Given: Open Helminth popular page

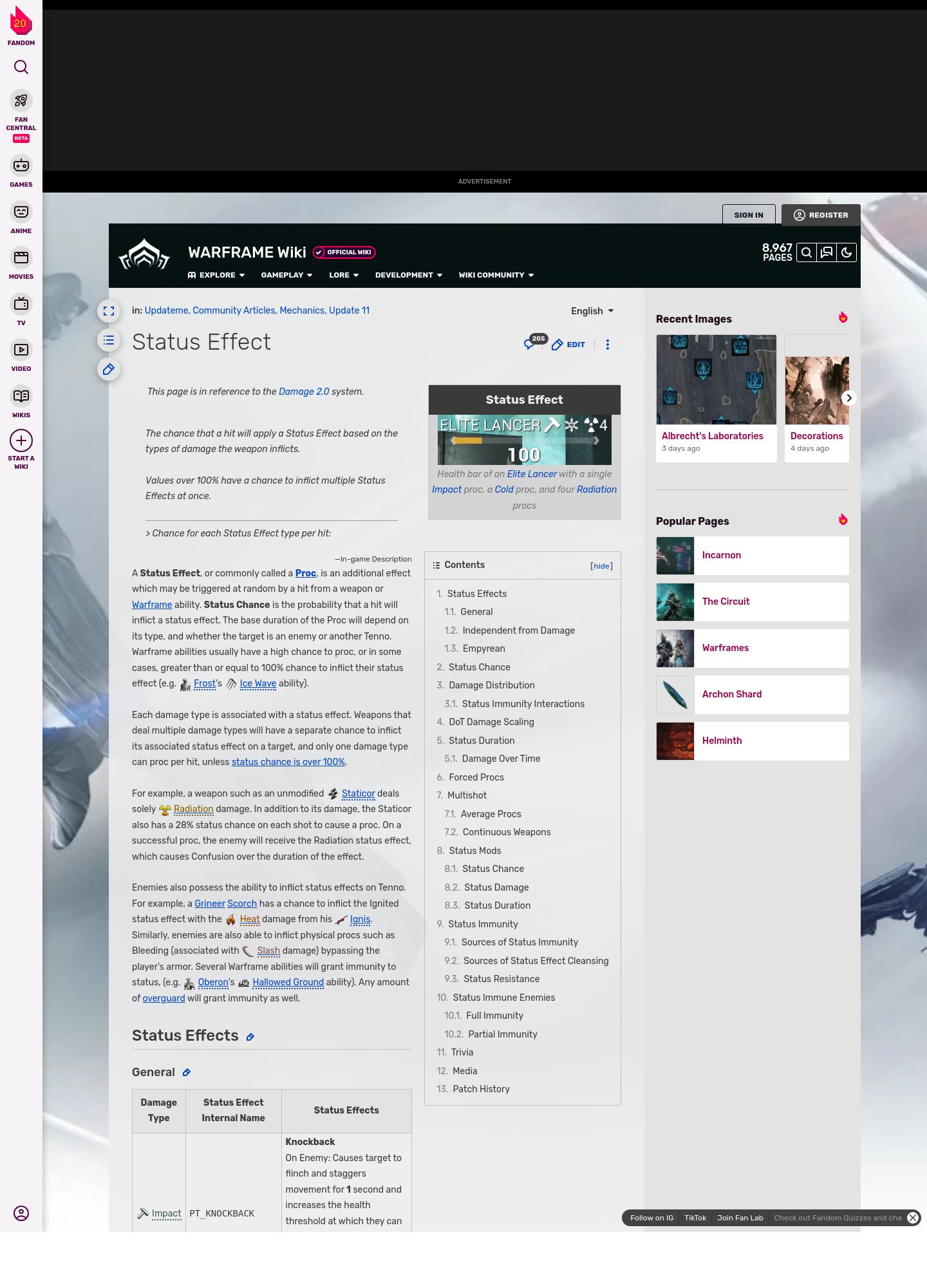Looking at the screenshot, I should tap(753, 741).
